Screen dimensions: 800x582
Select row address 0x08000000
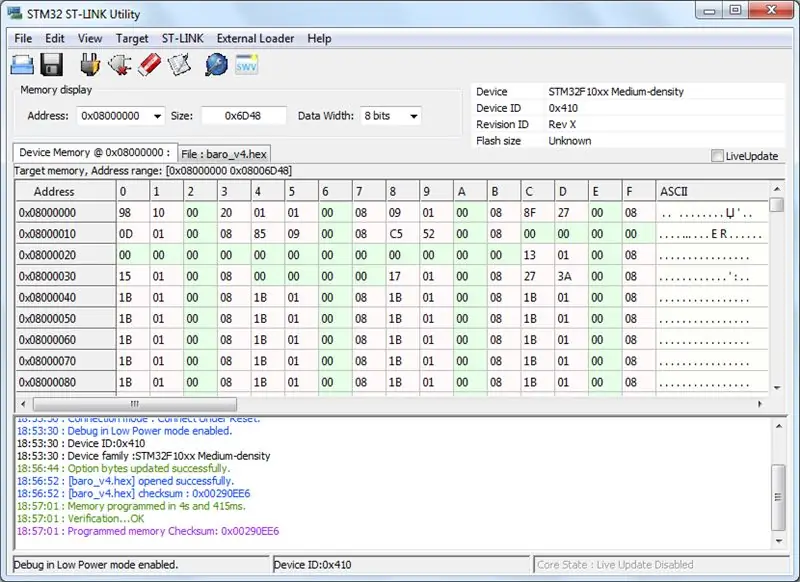(65, 213)
